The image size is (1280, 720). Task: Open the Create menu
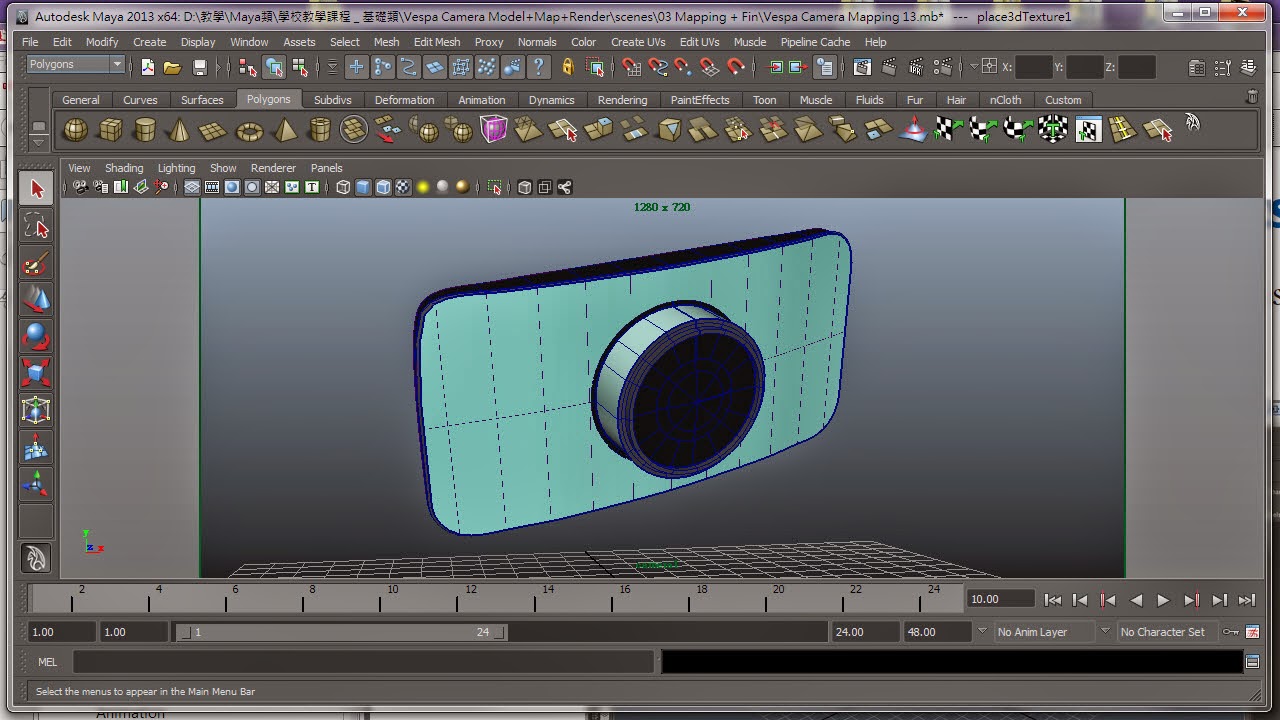149,42
